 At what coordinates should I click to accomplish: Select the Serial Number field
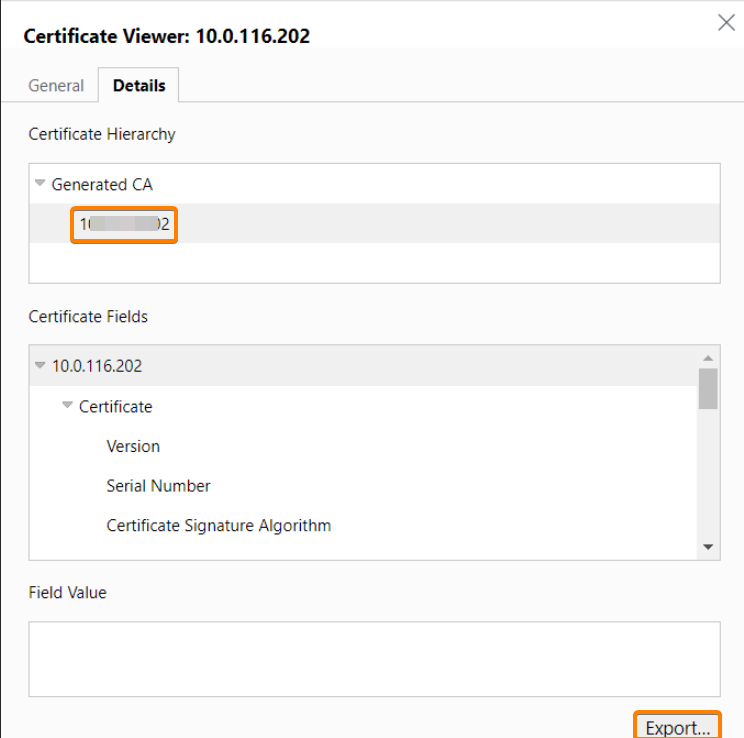click(158, 486)
